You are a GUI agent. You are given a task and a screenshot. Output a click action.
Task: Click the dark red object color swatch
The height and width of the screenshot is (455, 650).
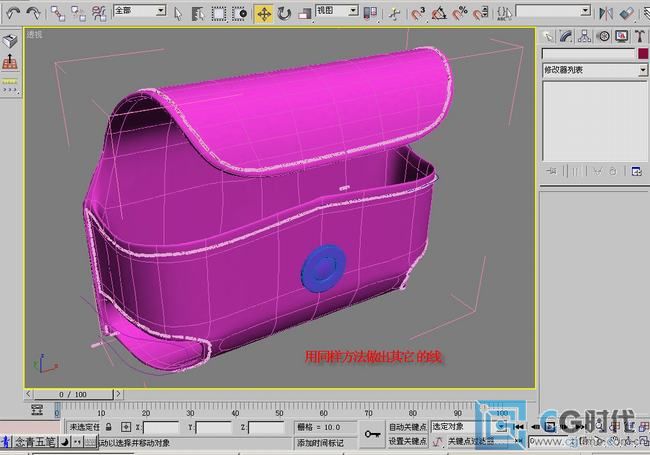(x=643, y=54)
